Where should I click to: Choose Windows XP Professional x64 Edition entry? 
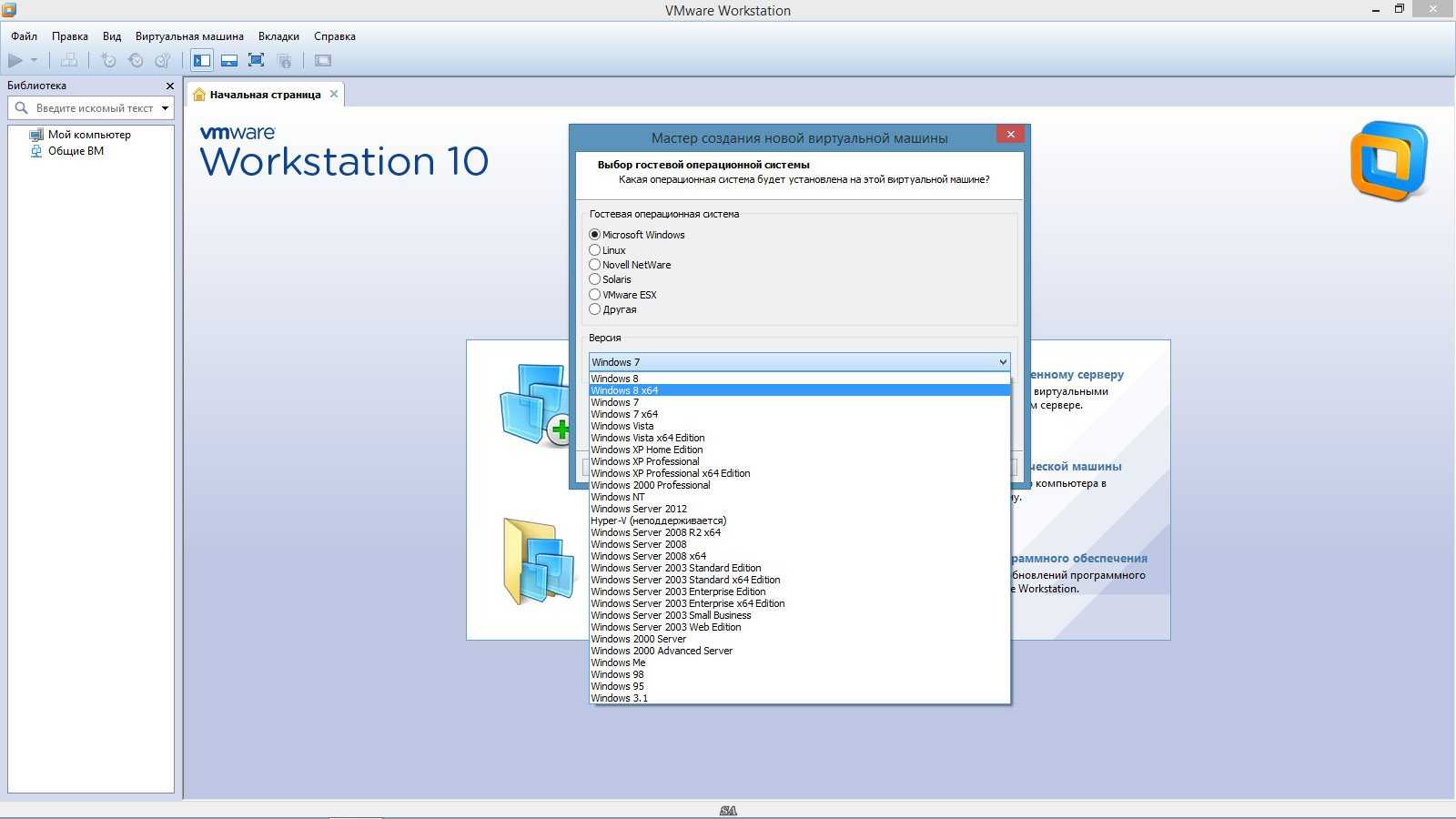(799, 473)
